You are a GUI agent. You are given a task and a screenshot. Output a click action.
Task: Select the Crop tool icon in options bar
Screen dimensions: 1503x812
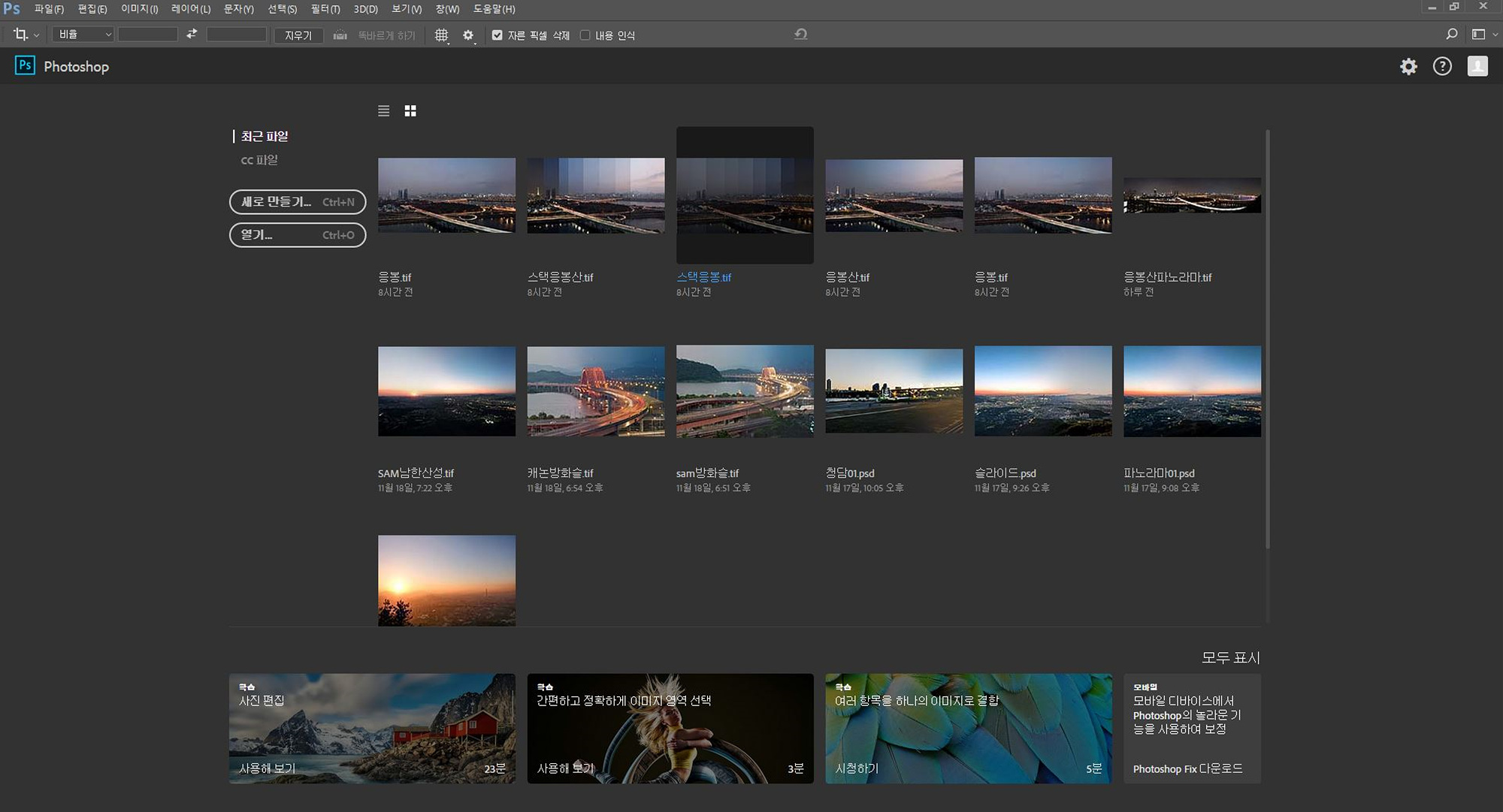pos(20,35)
